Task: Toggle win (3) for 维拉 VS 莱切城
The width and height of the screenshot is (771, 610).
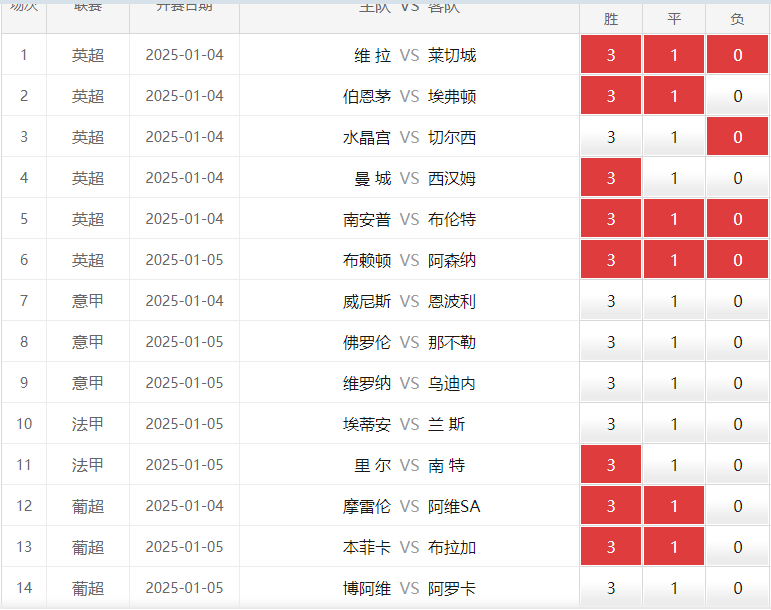Action: [611, 55]
